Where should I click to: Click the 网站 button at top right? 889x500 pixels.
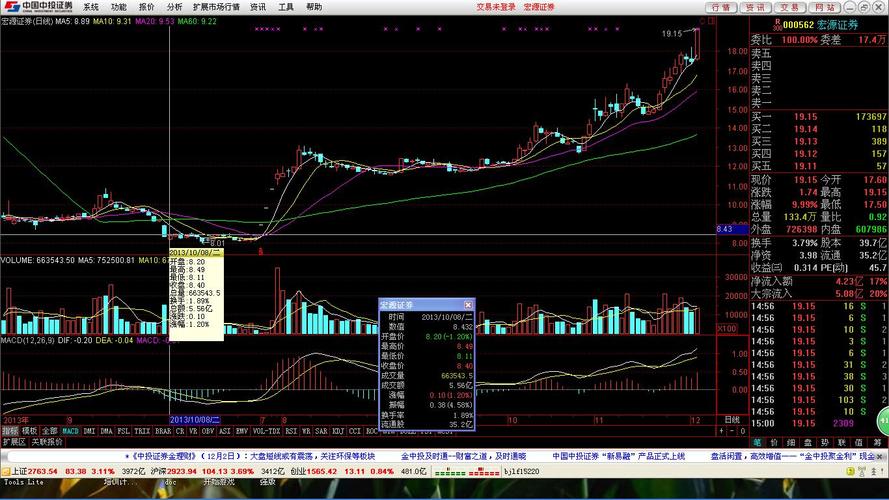(824, 7)
